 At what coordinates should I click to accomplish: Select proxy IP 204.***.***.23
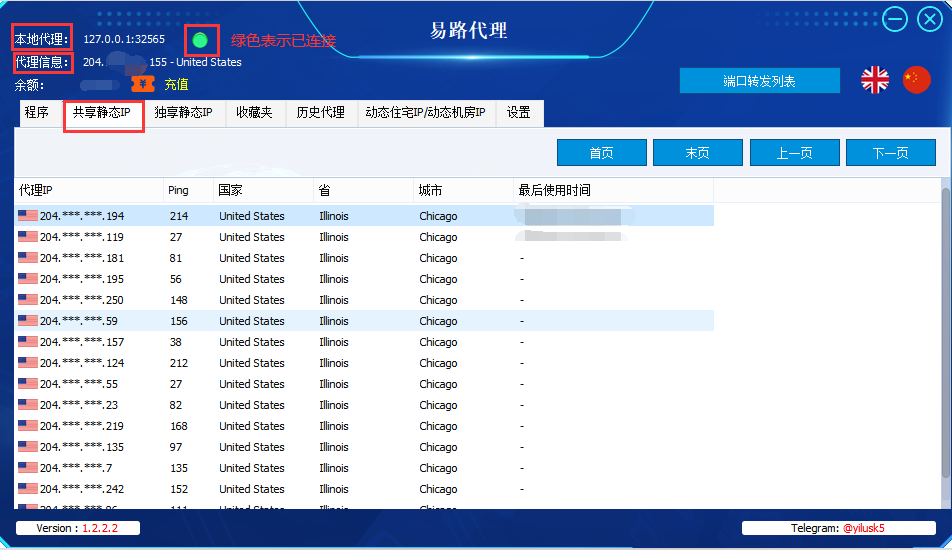79,405
